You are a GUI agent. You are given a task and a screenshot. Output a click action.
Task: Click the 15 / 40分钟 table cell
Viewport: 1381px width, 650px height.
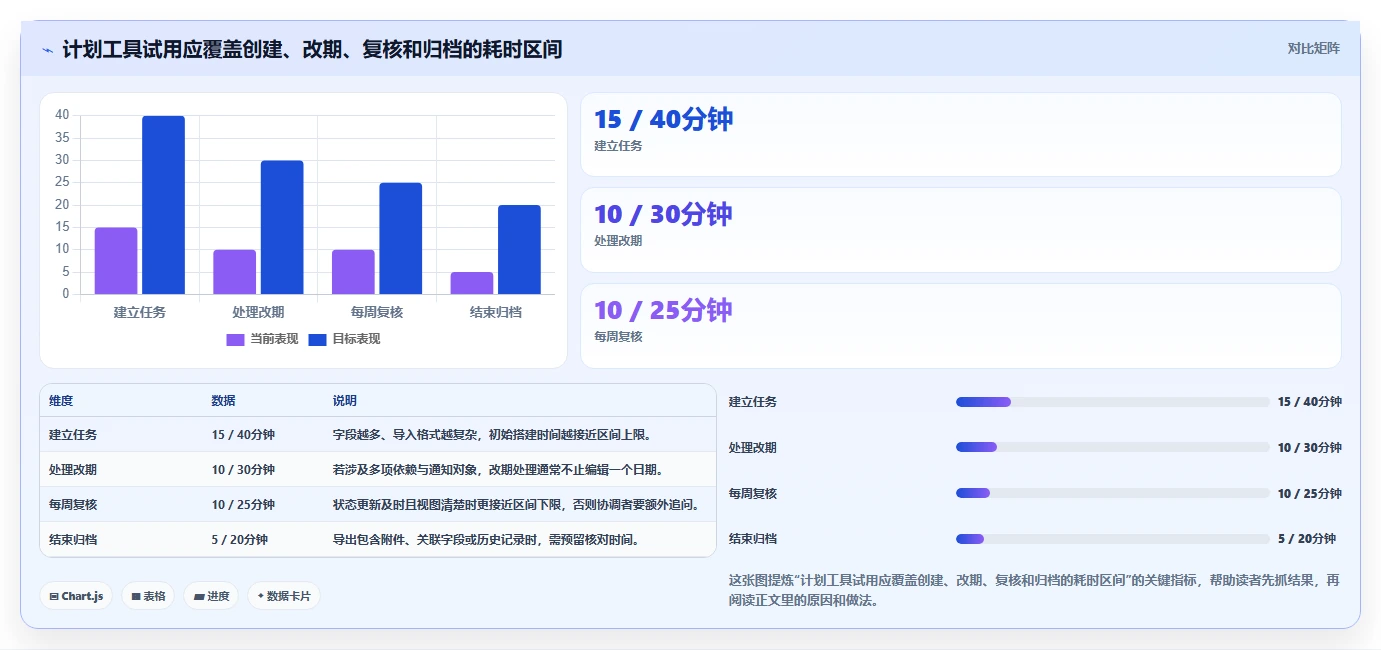[243, 435]
